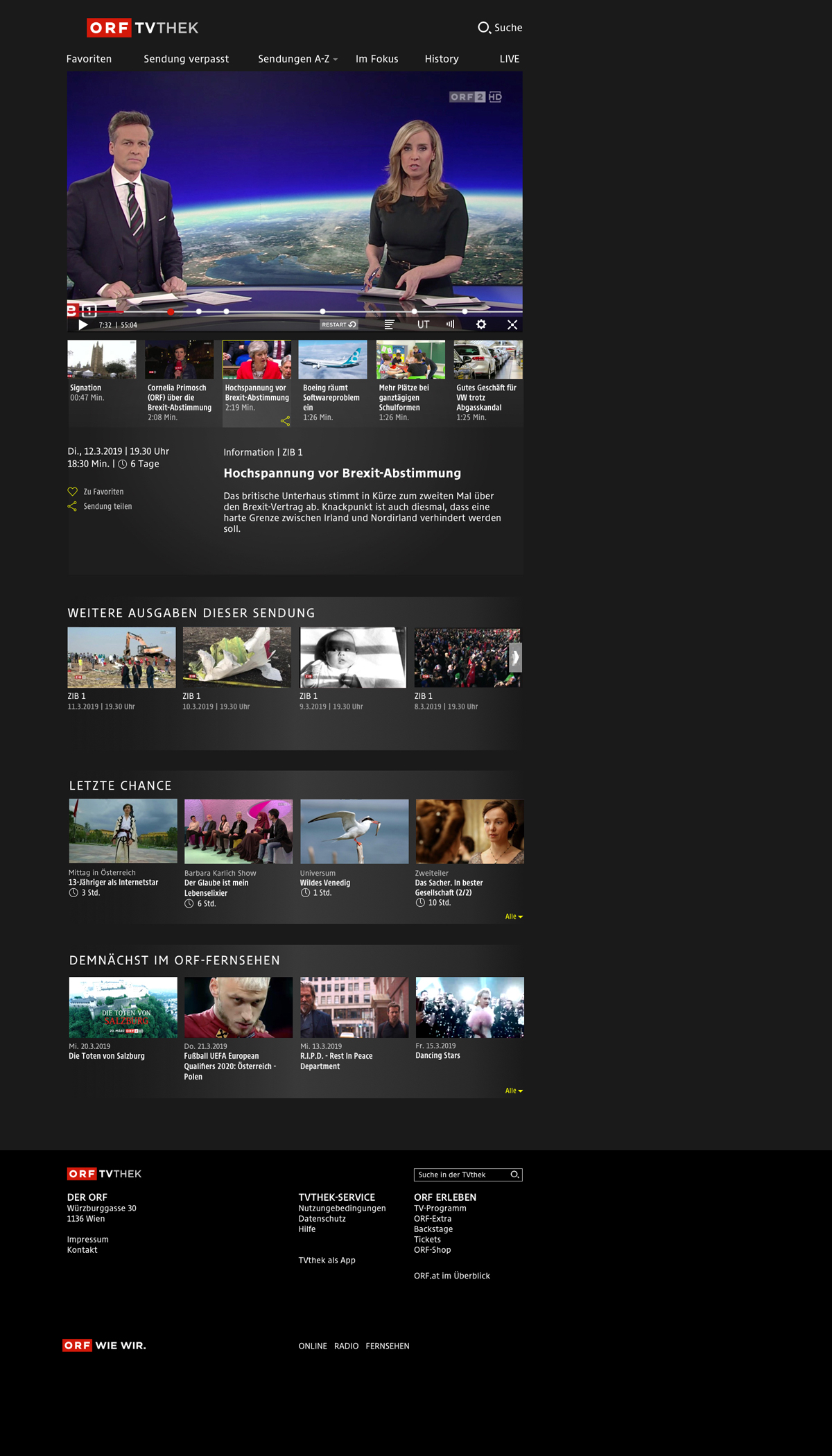Click the RESTART button in the player
This screenshot has width=832, height=1456.
(338, 324)
